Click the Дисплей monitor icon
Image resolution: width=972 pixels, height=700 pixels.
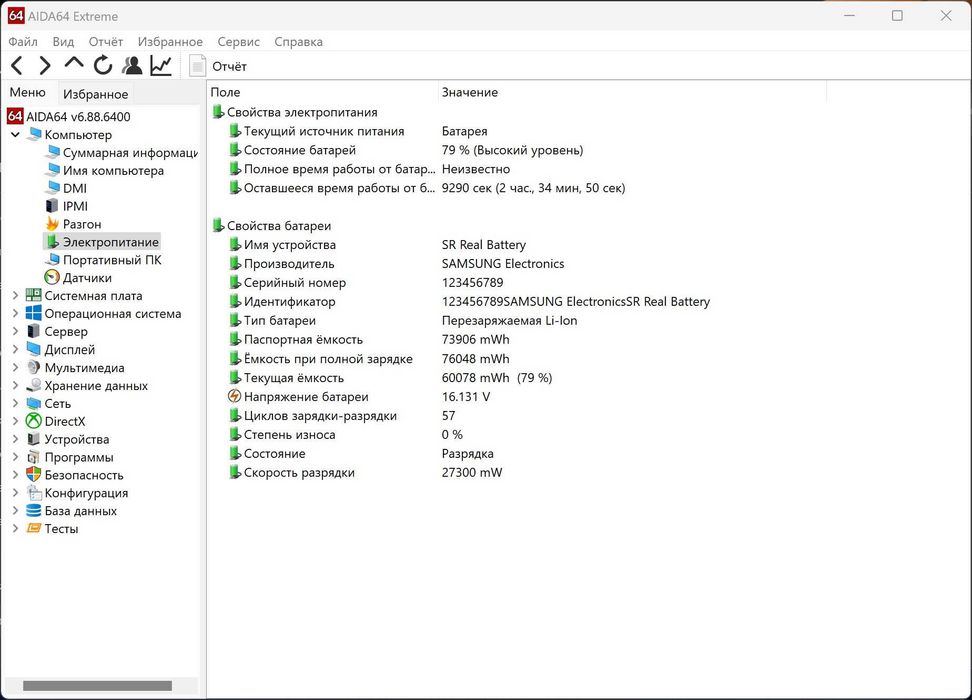(33, 350)
